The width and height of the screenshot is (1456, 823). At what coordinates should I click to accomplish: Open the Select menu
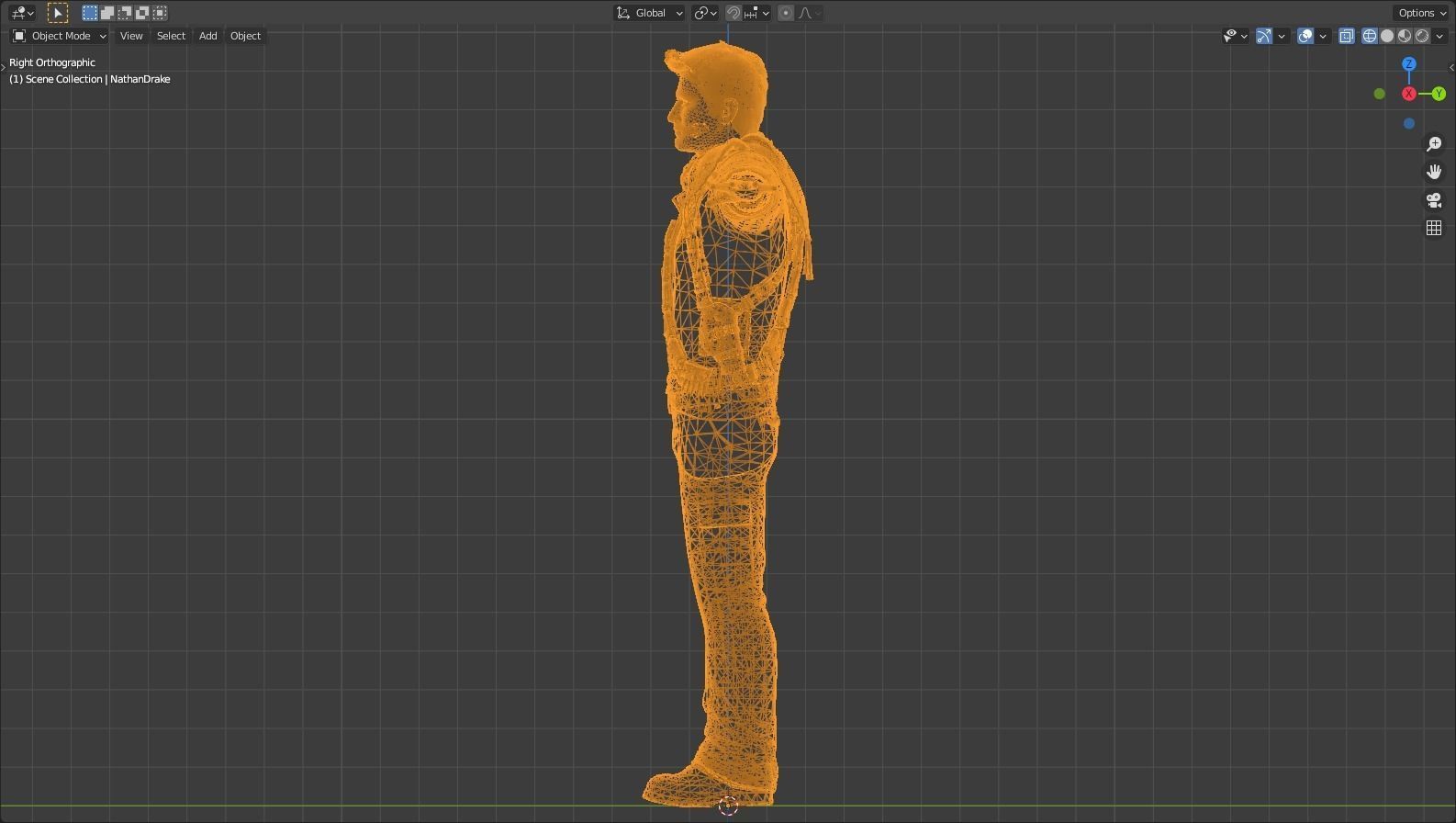click(x=171, y=36)
